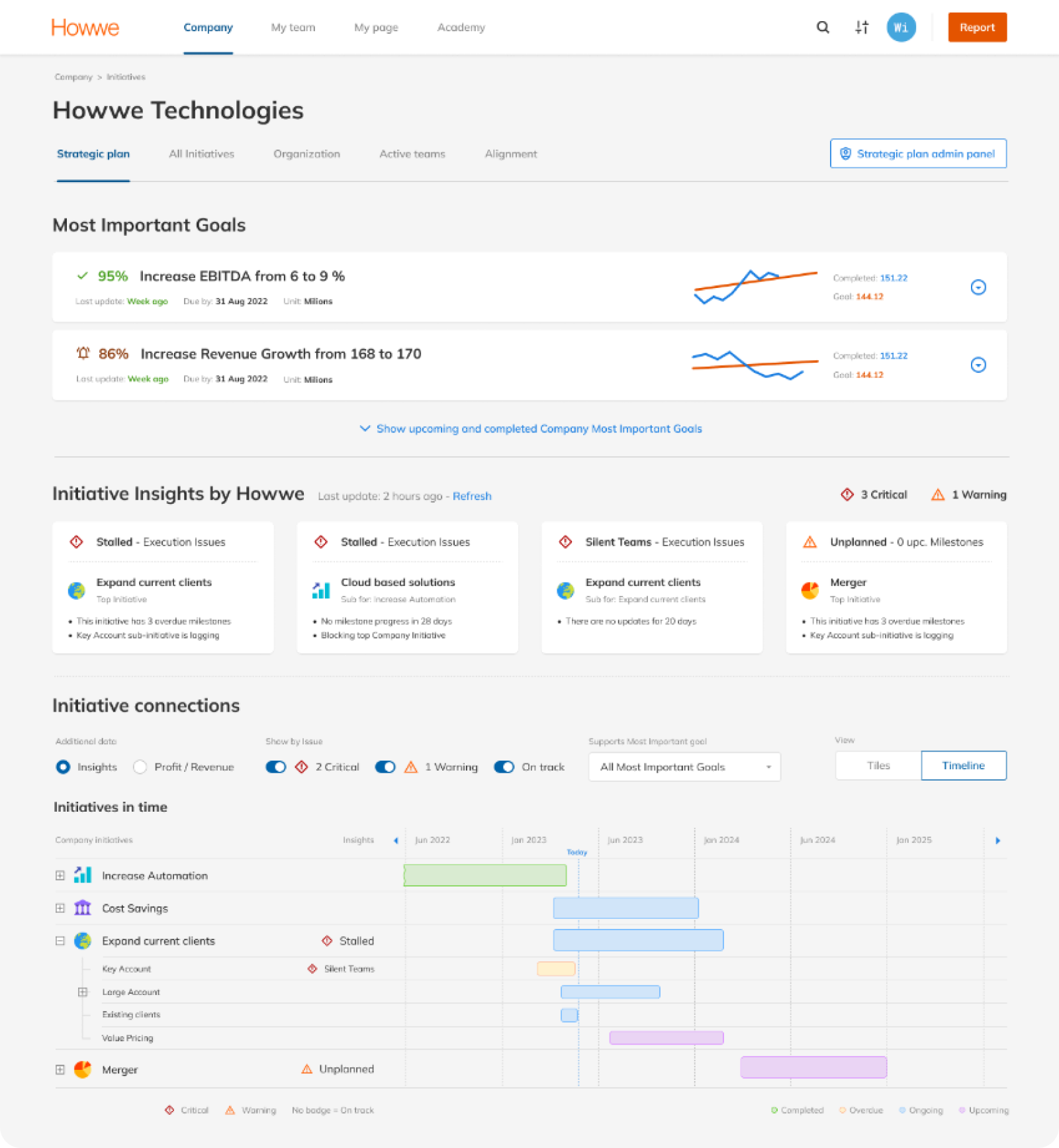1059x1148 pixels.
Task: Open the Wi user avatar
Action: pos(901,27)
